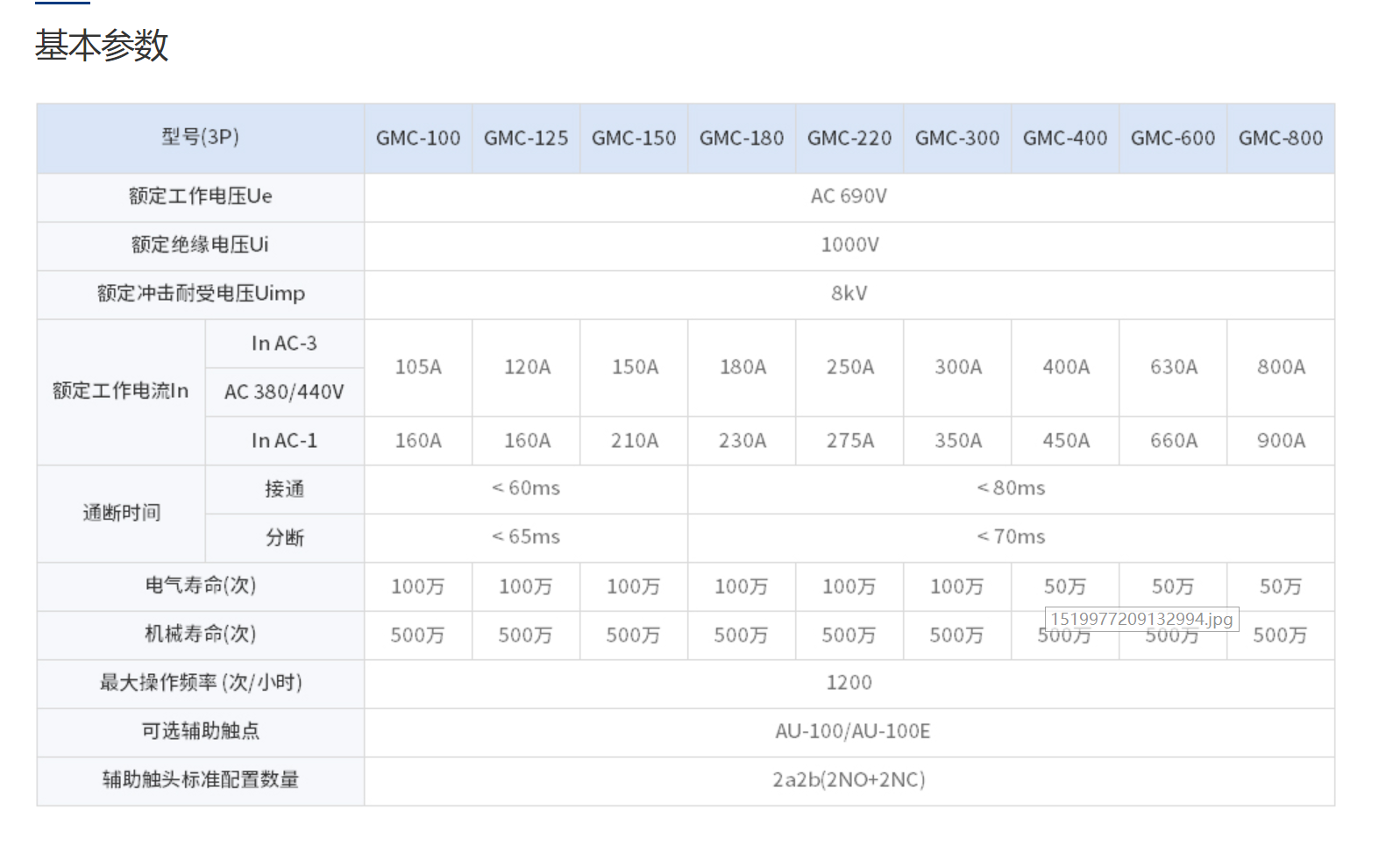1400x852 pixels.
Task: Click the 电气寿命(次) row label
Action: 200,586
